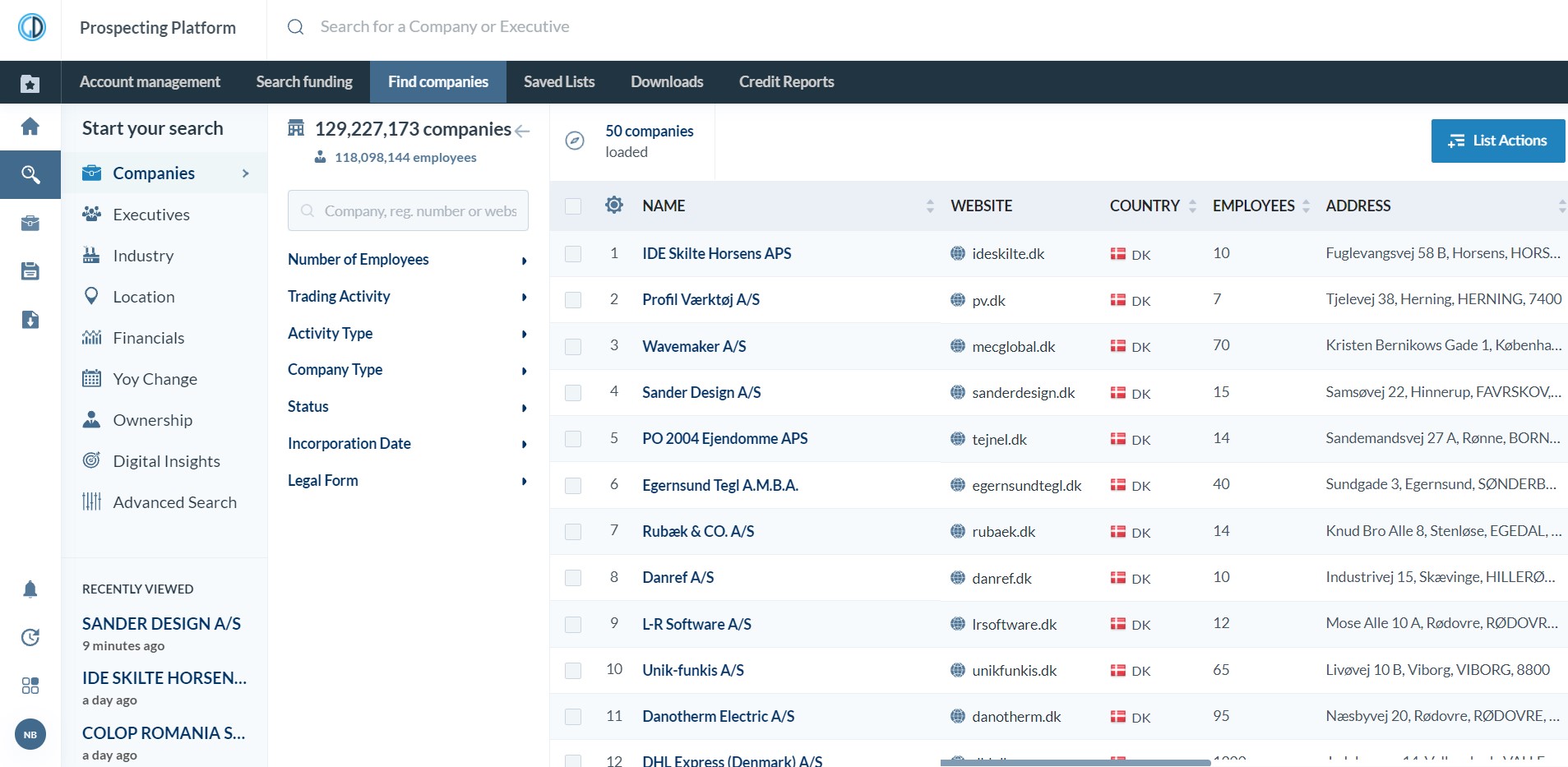Open the Credit Reports menu item
Image resolution: width=1568 pixels, height=767 pixels.
pos(785,81)
